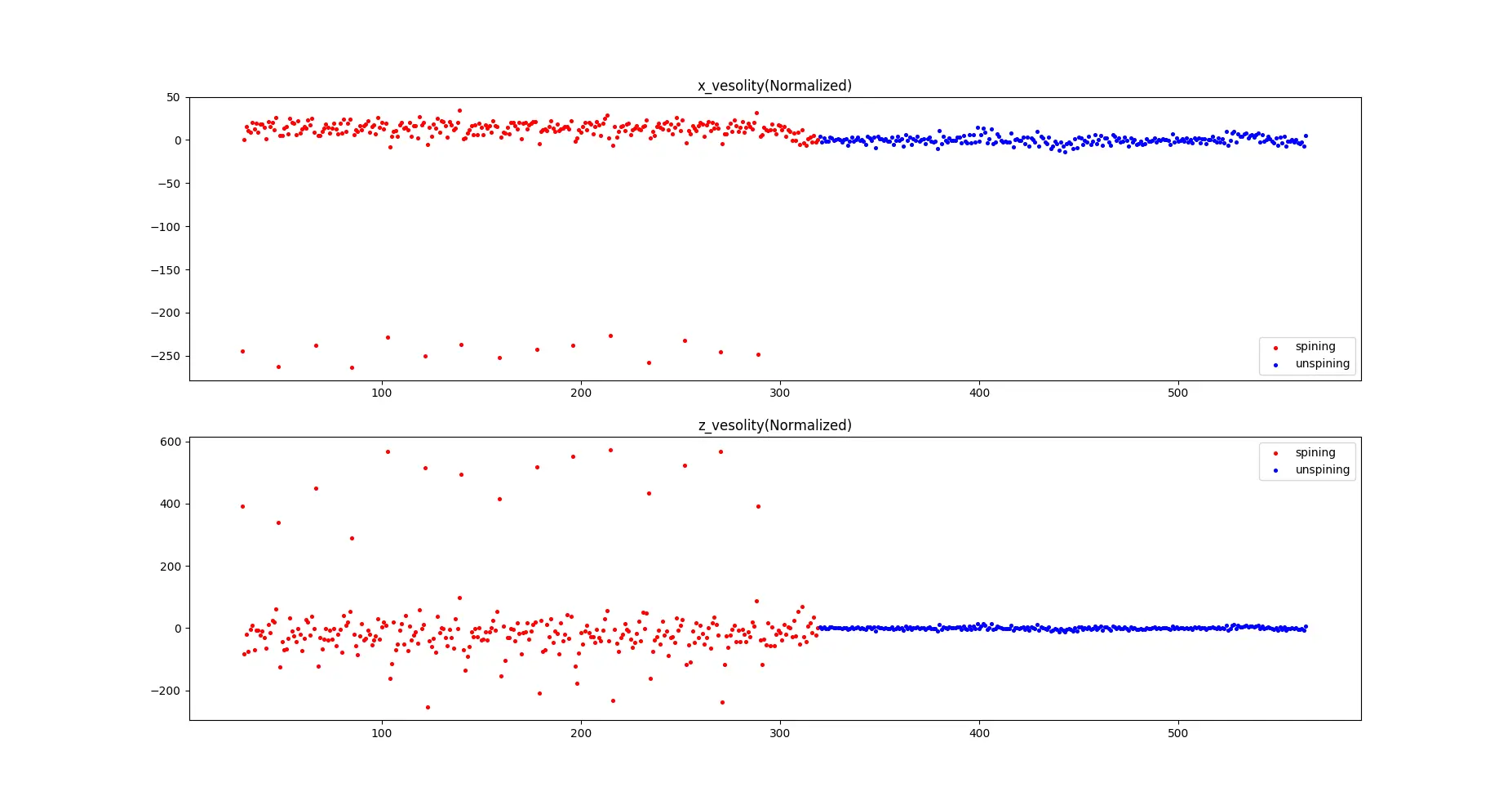Click the 'unspining' legend label in bottom chart
The image size is (1512, 809).
tap(1322, 469)
